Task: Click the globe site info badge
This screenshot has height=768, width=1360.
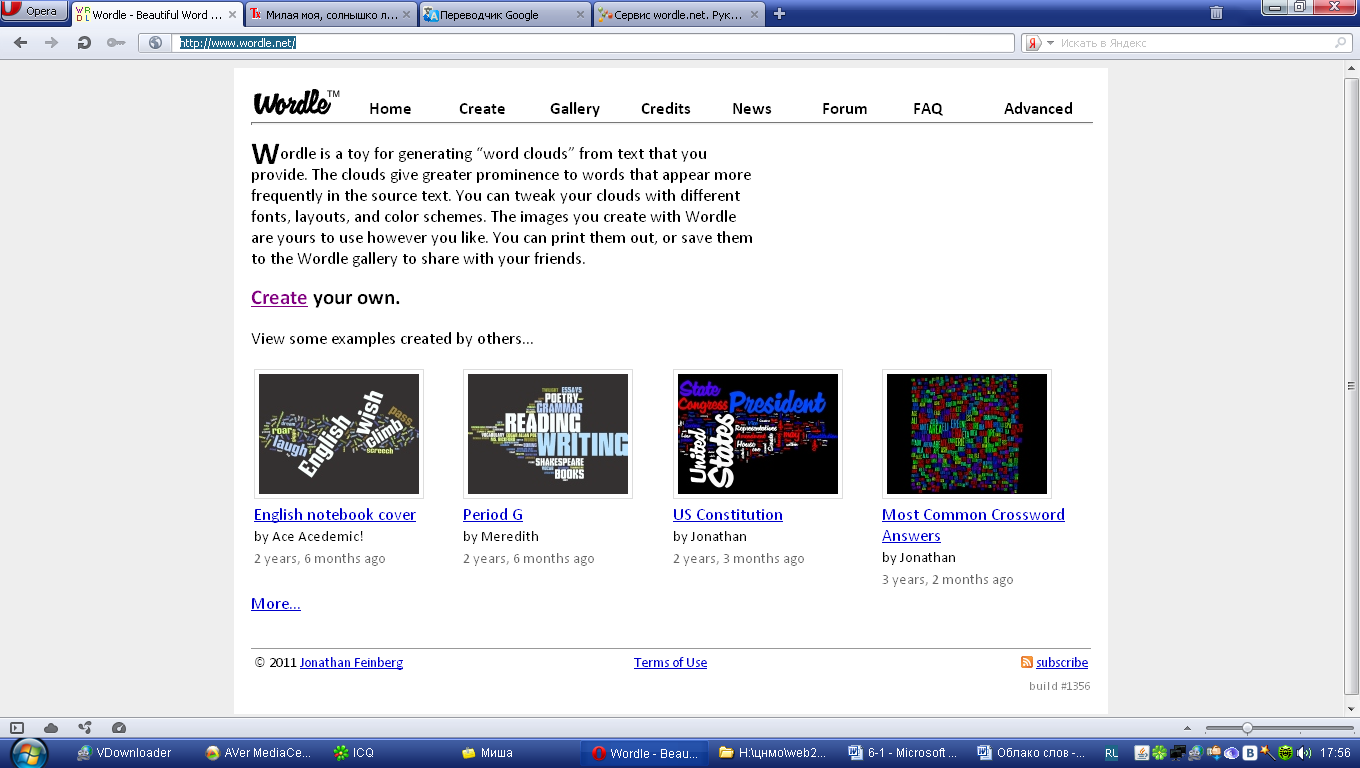Action: tap(155, 43)
